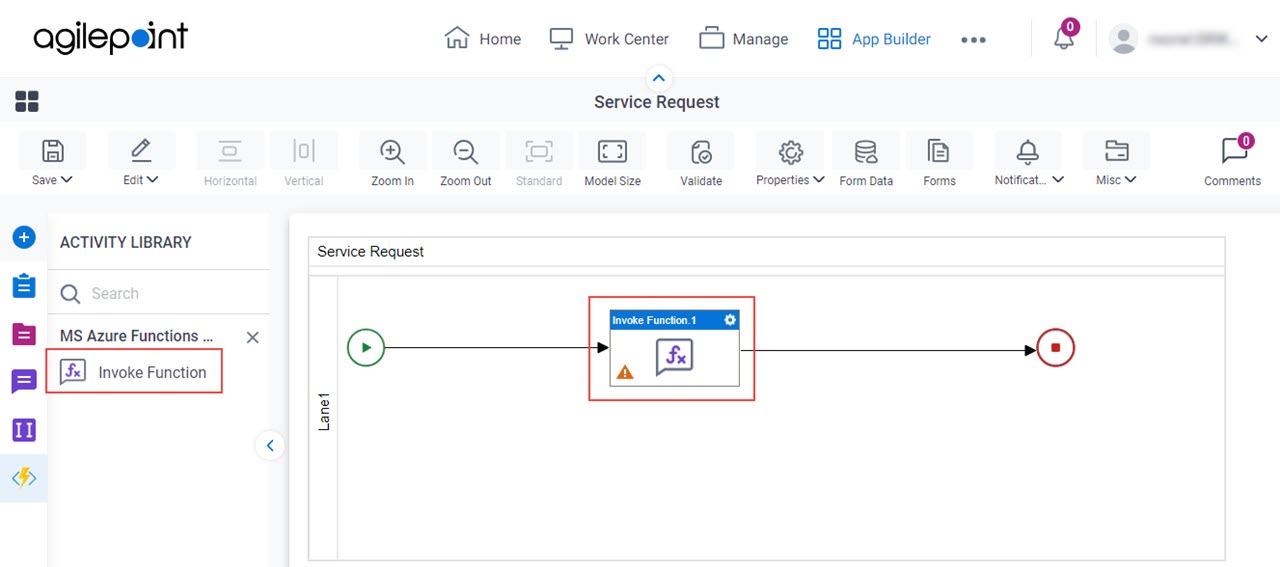Open the Edit toolbar menu
Image resolution: width=1280 pixels, height=567 pixels.
tap(141, 160)
